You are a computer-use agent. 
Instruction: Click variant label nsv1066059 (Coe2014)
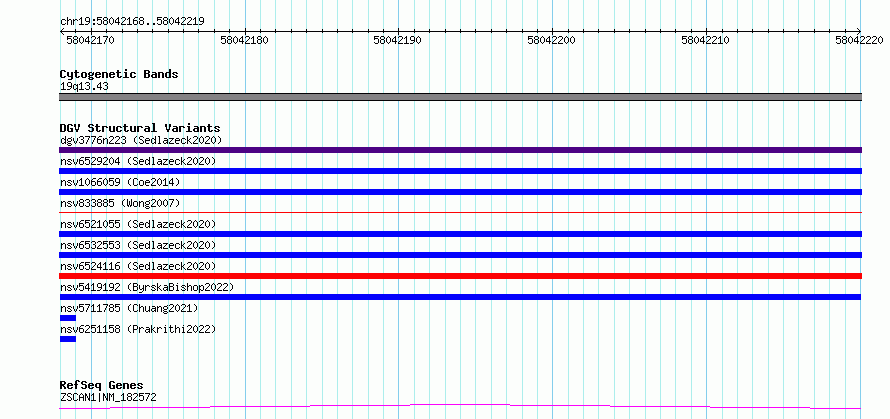(120, 182)
